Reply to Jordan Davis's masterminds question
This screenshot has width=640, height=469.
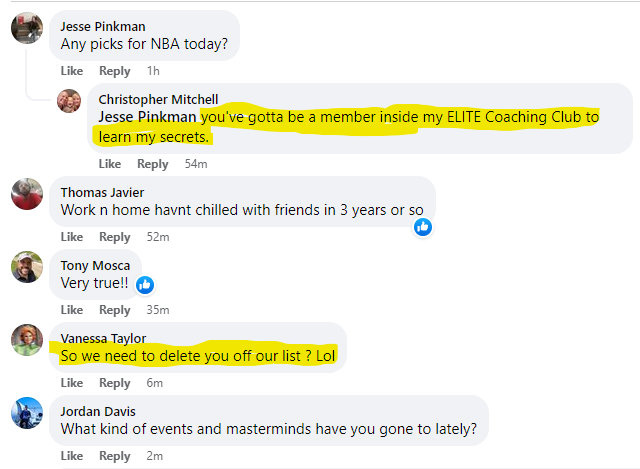[x=115, y=456]
